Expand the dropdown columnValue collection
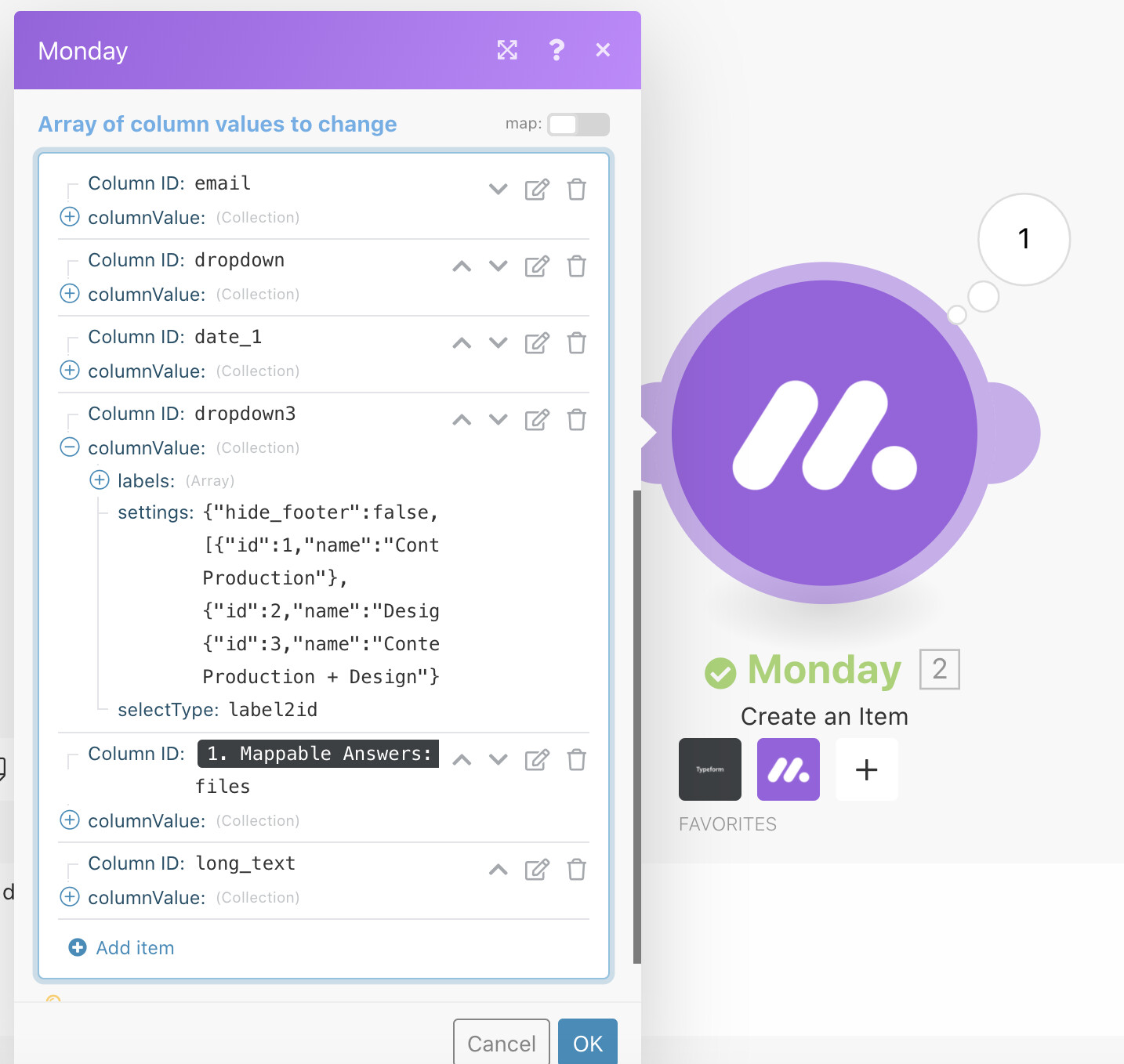Image resolution: width=1124 pixels, height=1064 pixels. [70, 293]
